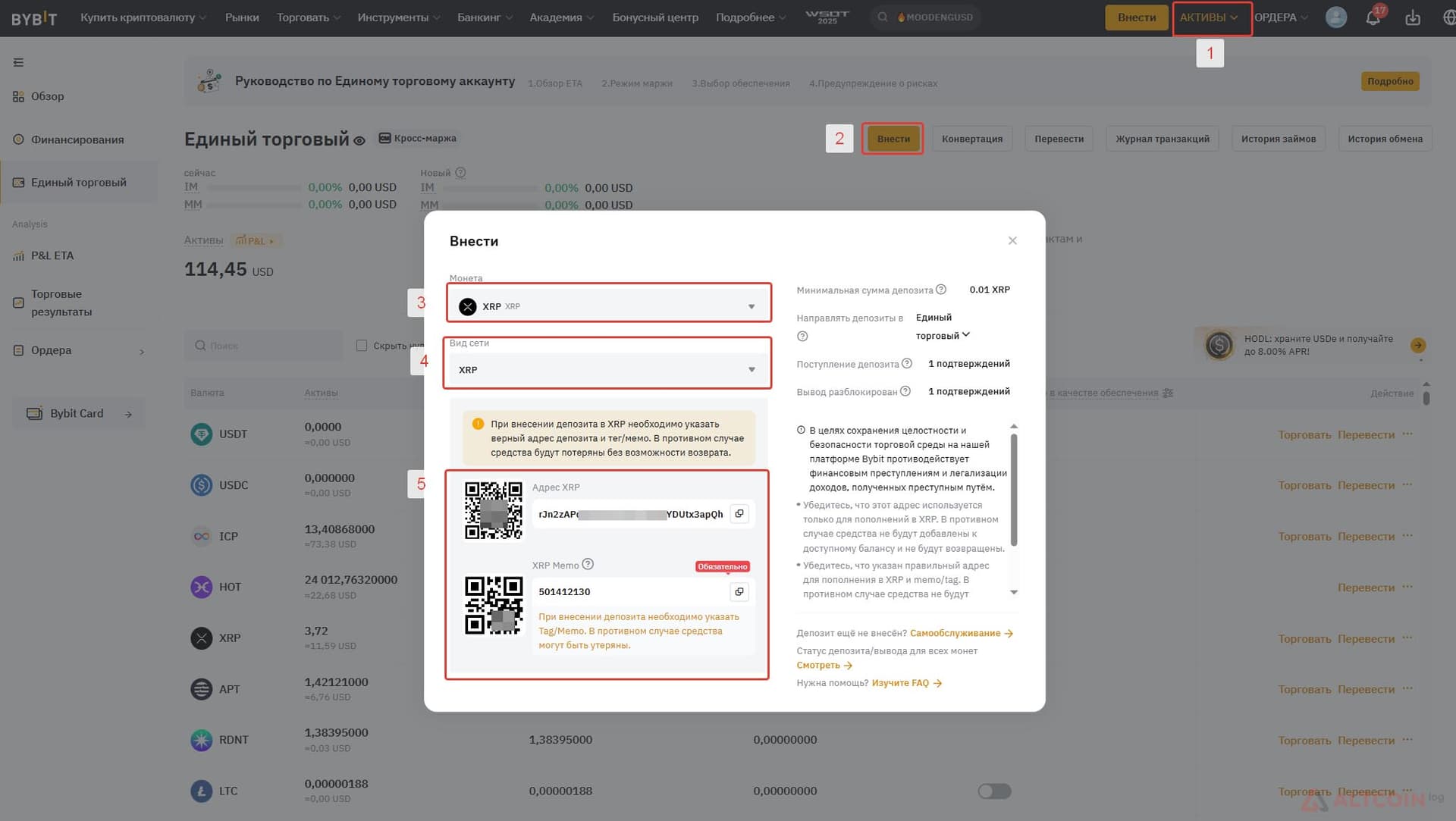Image resolution: width=1456 pixels, height=821 pixels.
Task: Change deposit destination Единый торговый dropdown
Action: pyautogui.click(x=943, y=327)
